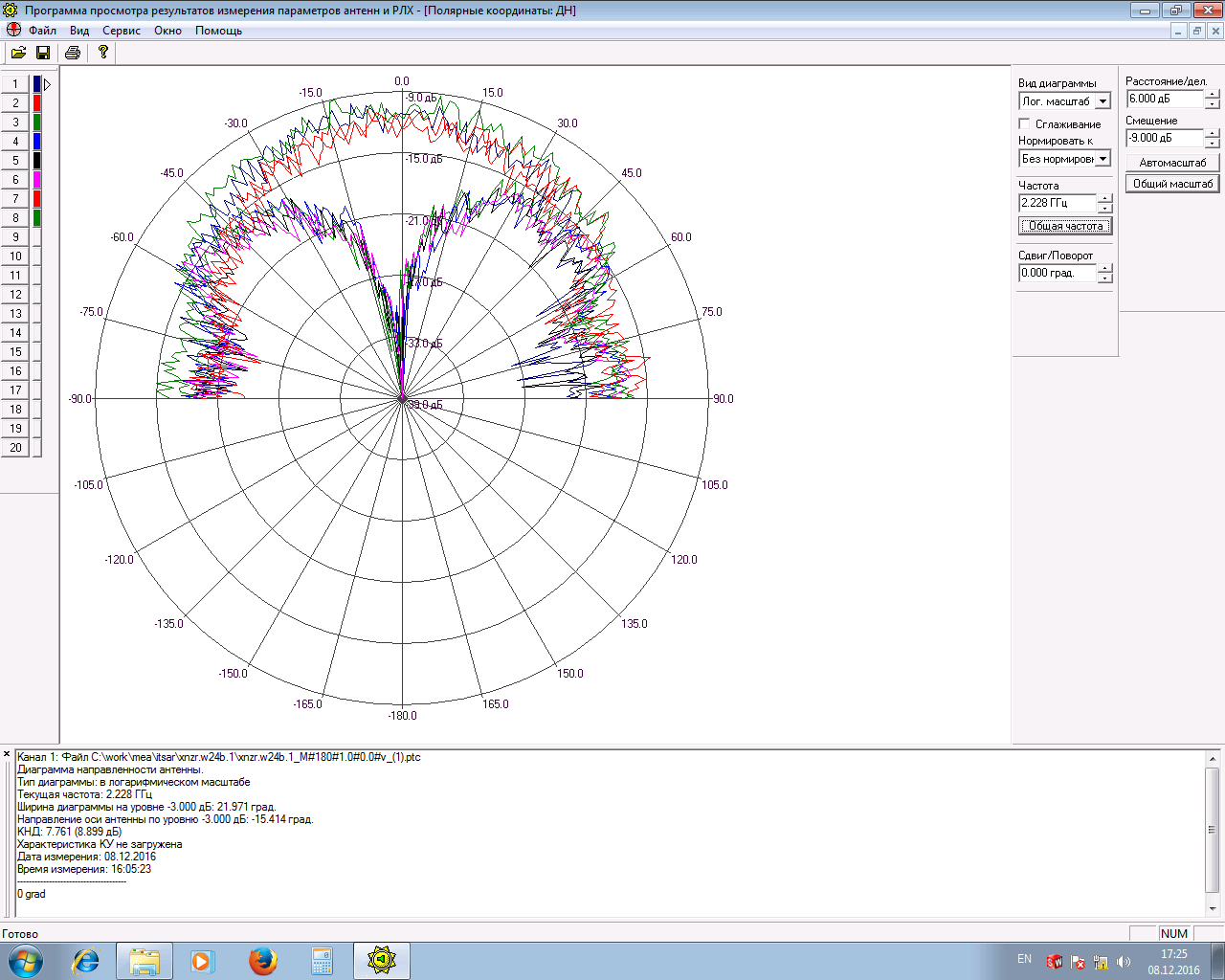Open the Вид диаграммы dropdown
This screenshot has width=1225, height=980.
(x=1102, y=101)
